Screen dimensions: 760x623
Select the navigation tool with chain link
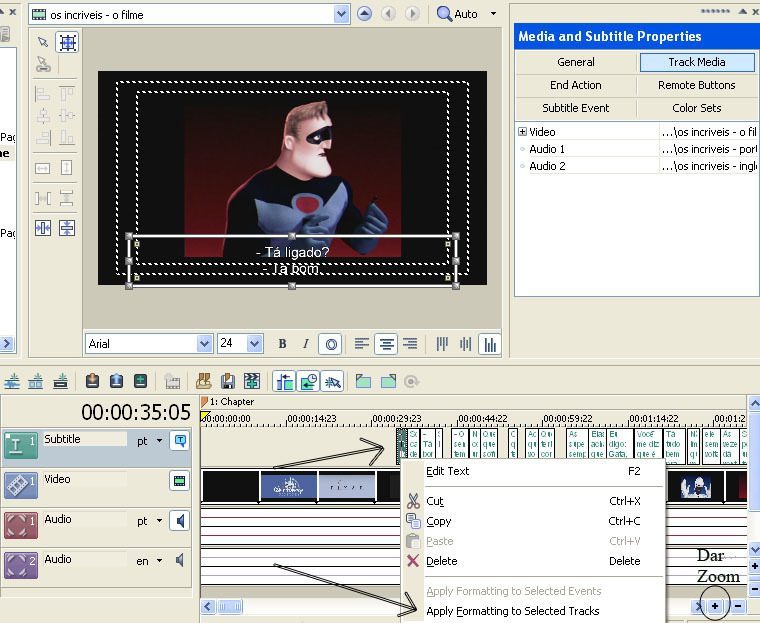point(43,64)
